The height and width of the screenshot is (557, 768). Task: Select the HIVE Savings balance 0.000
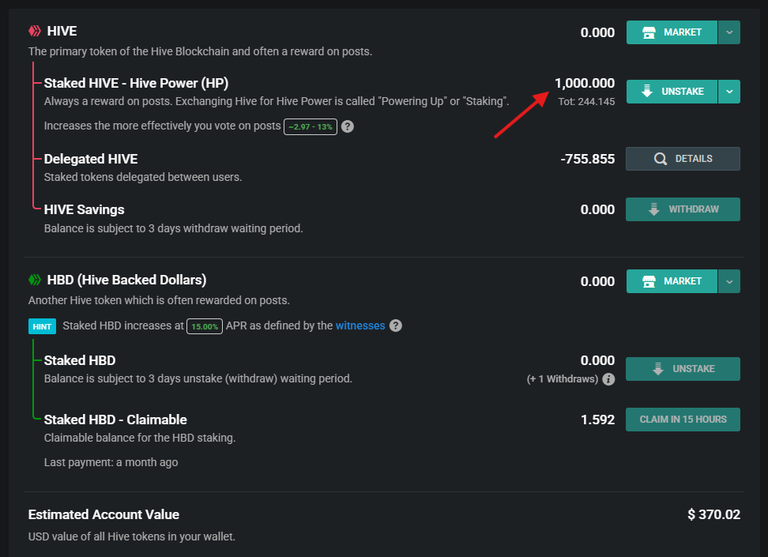click(x=598, y=210)
